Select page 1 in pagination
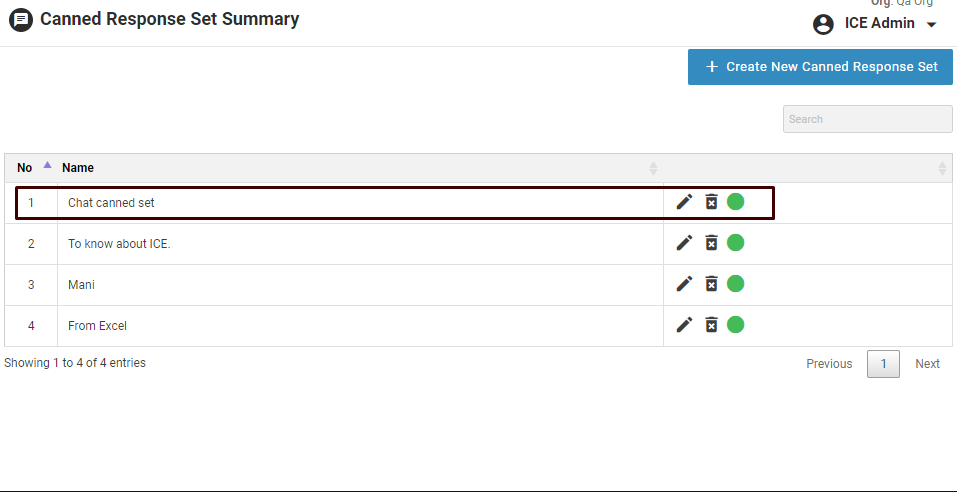 [x=883, y=364]
